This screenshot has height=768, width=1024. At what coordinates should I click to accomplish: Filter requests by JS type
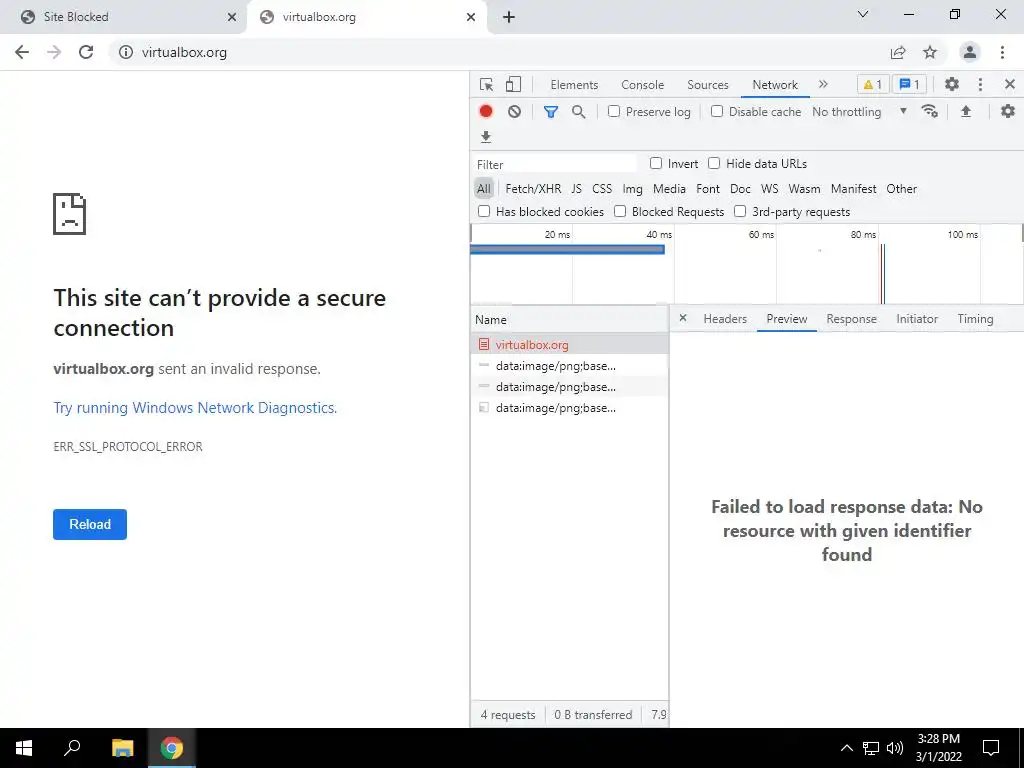click(576, 189)
